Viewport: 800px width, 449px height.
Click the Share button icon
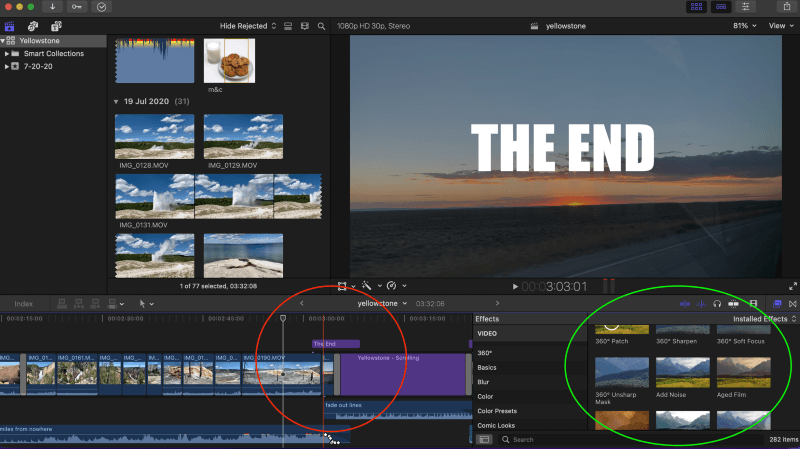786,7
